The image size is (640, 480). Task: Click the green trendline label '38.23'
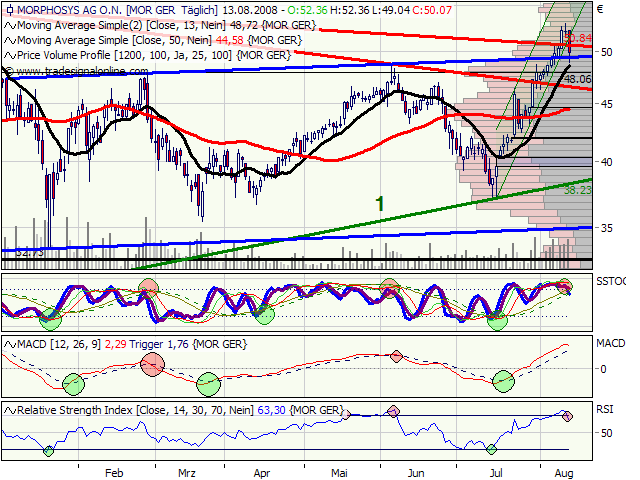click(578, 191)
